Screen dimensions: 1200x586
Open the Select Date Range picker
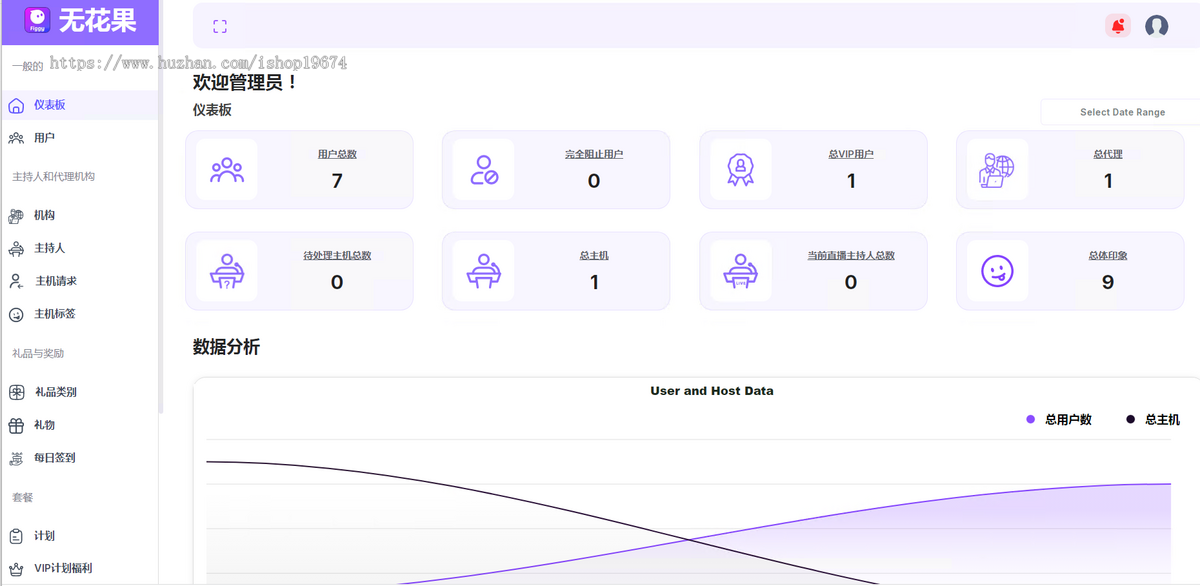tap(1121, 112)
